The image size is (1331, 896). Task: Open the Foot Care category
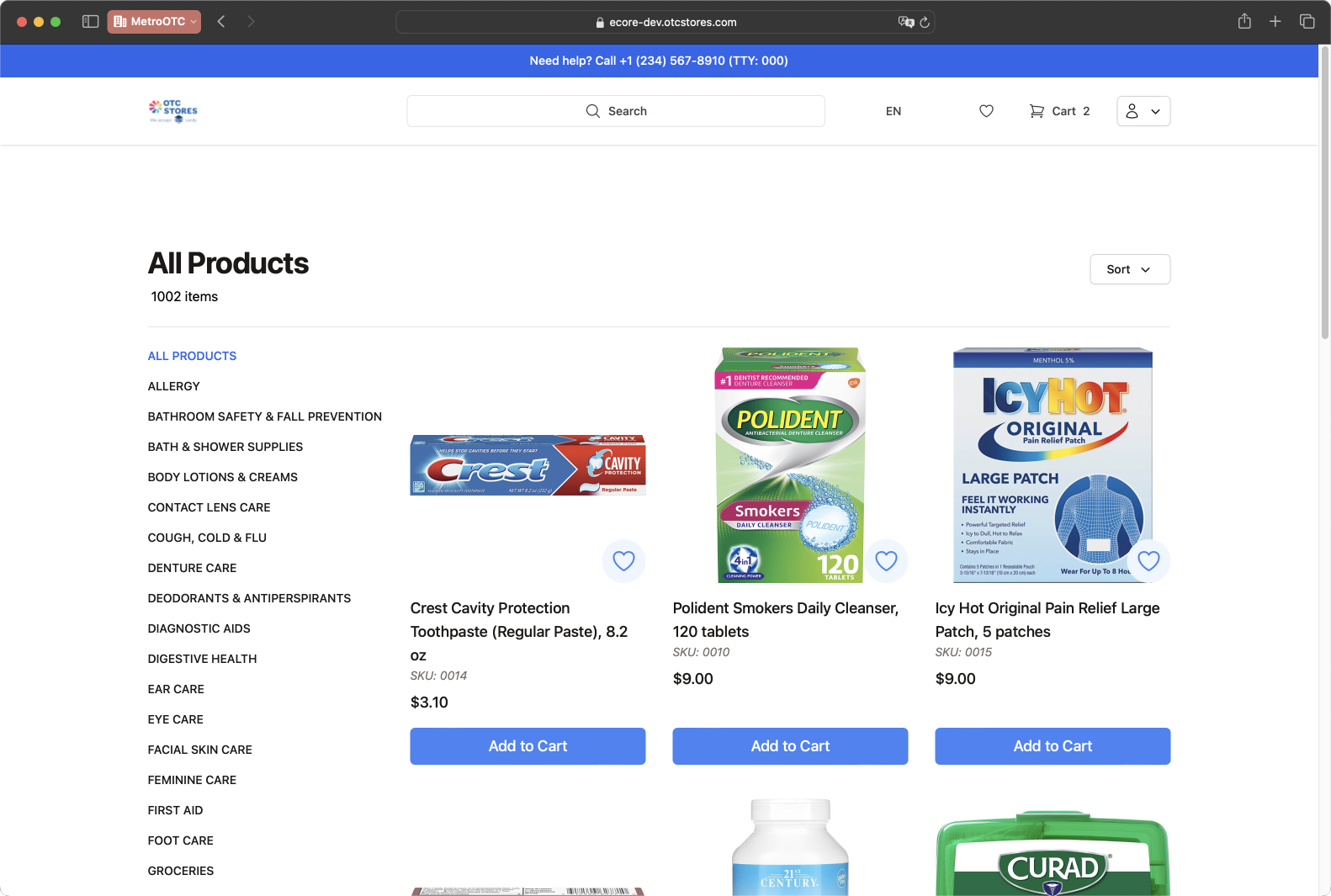181,840
